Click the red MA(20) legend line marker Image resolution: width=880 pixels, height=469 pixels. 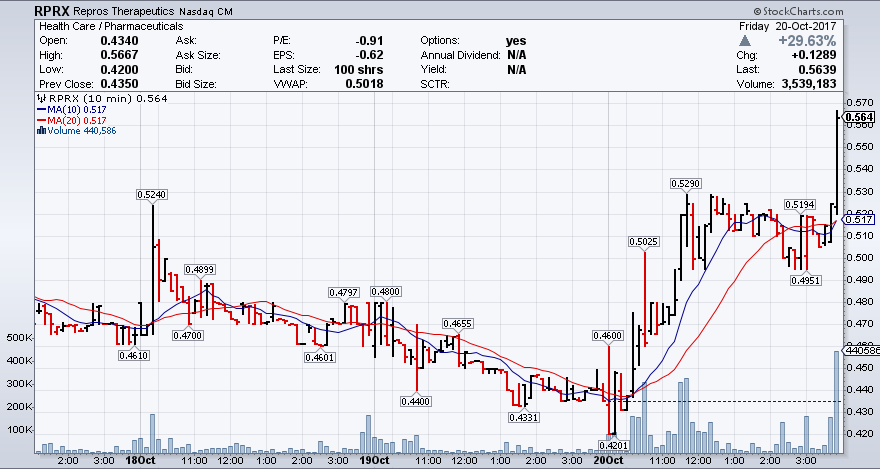point(39,119)
